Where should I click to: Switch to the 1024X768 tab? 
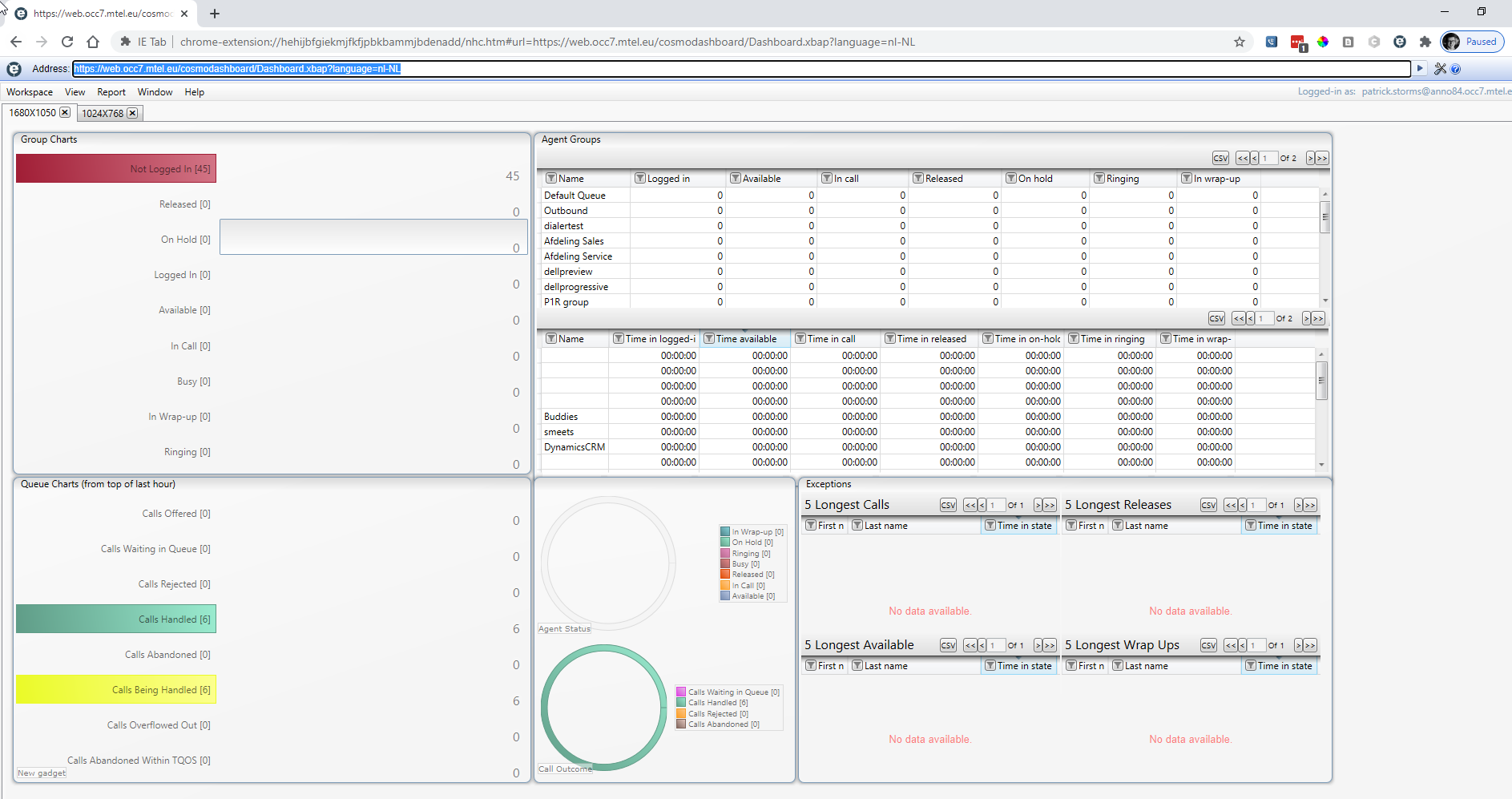pyautogui.click(x=103, y=113)
